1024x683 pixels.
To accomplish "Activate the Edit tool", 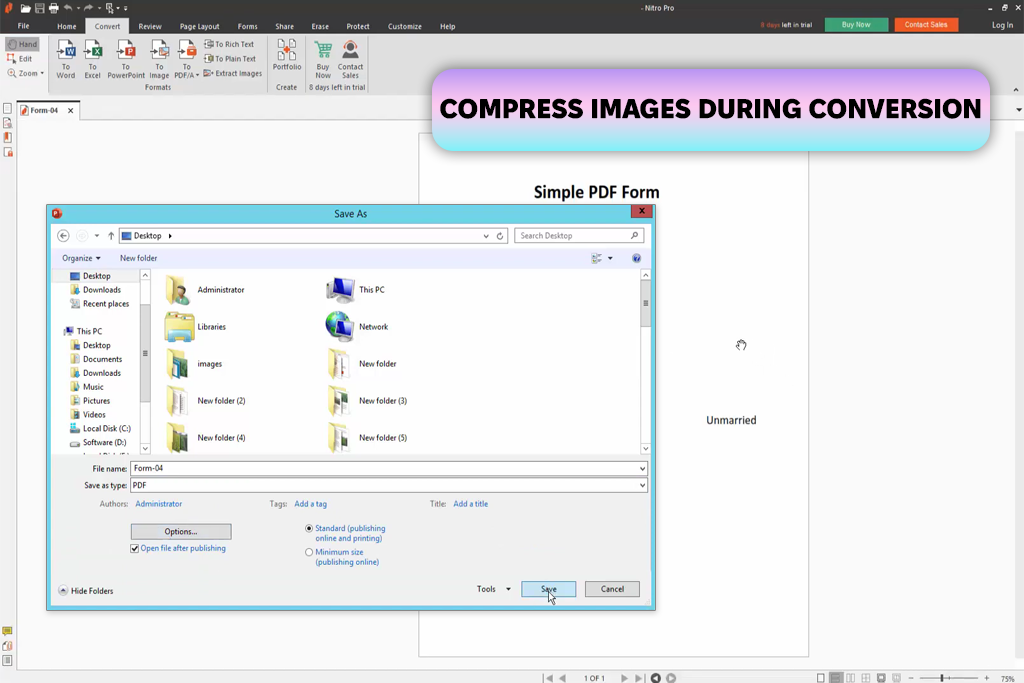I will tap(20, 59).
